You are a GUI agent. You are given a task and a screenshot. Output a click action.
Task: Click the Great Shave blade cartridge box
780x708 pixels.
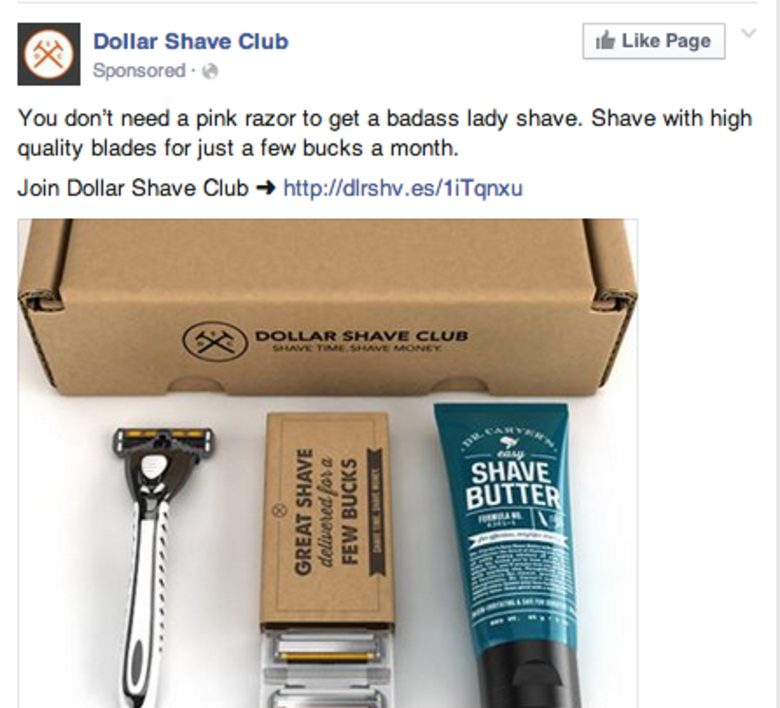325,522
